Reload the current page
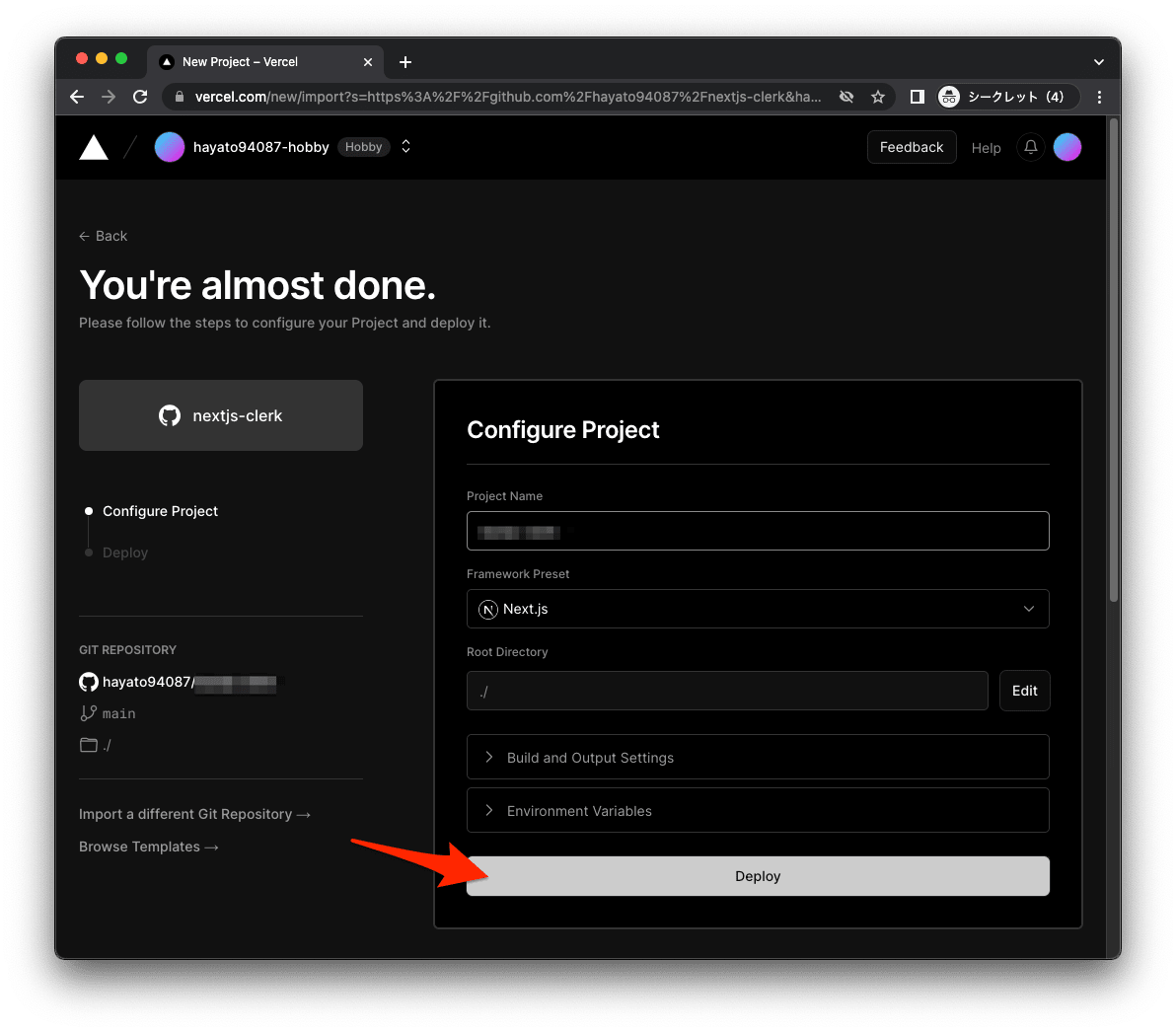The height and width of the screenshot is (1032, 1176). tap(140, 97)
